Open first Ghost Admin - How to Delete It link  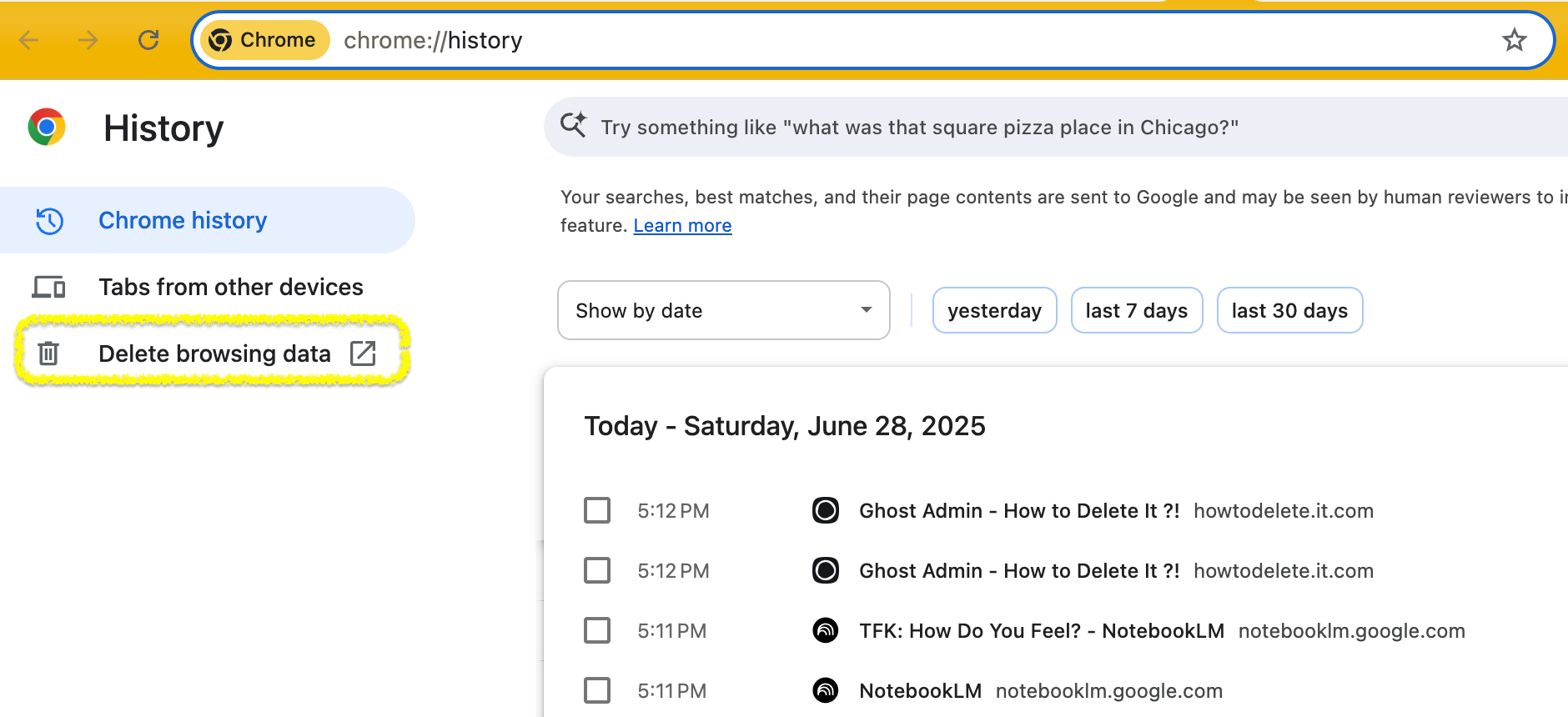click(1019, 510)
